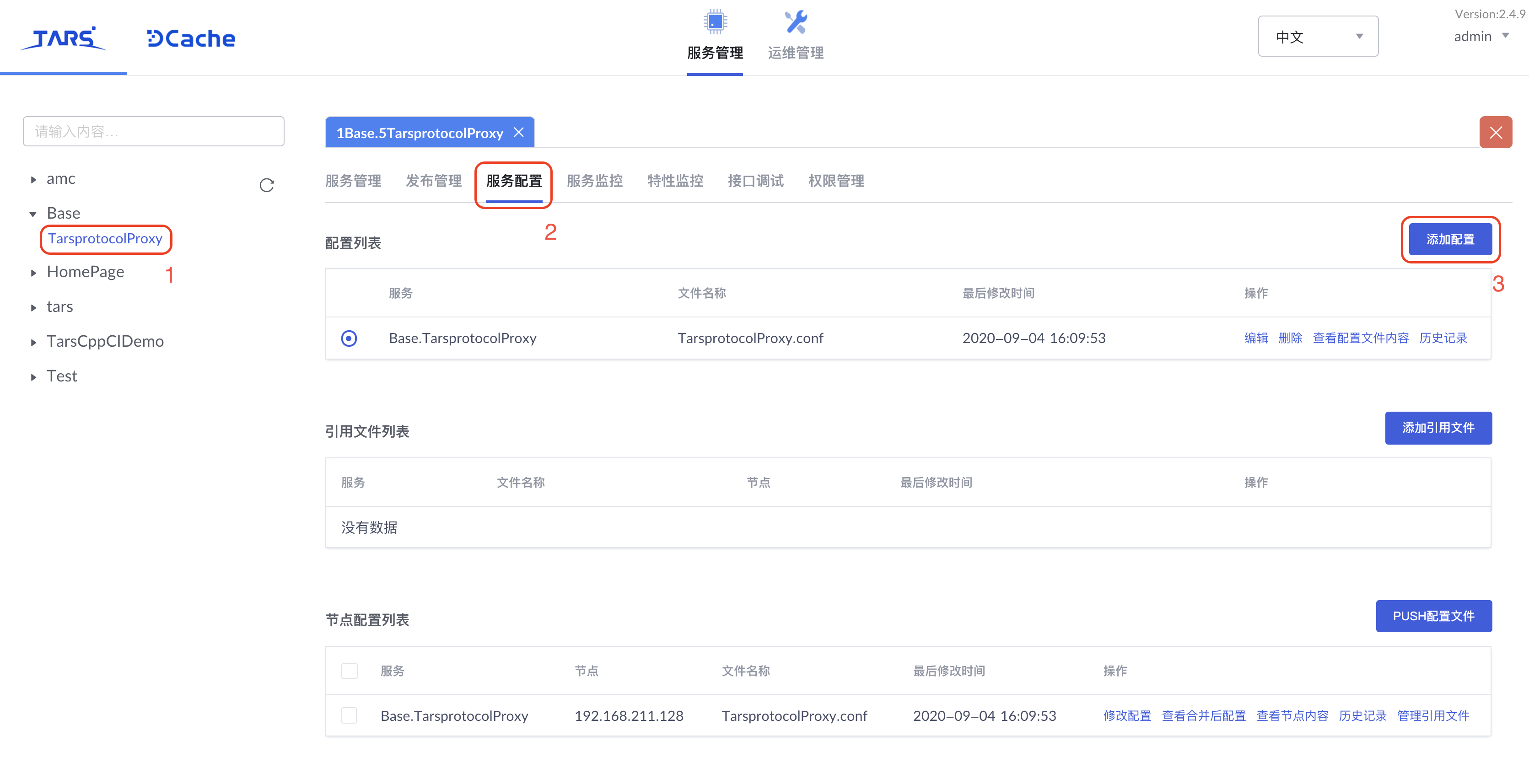Open the admin user menu arrow
Screen dimensions: 1529x784
pos(1505,36)
